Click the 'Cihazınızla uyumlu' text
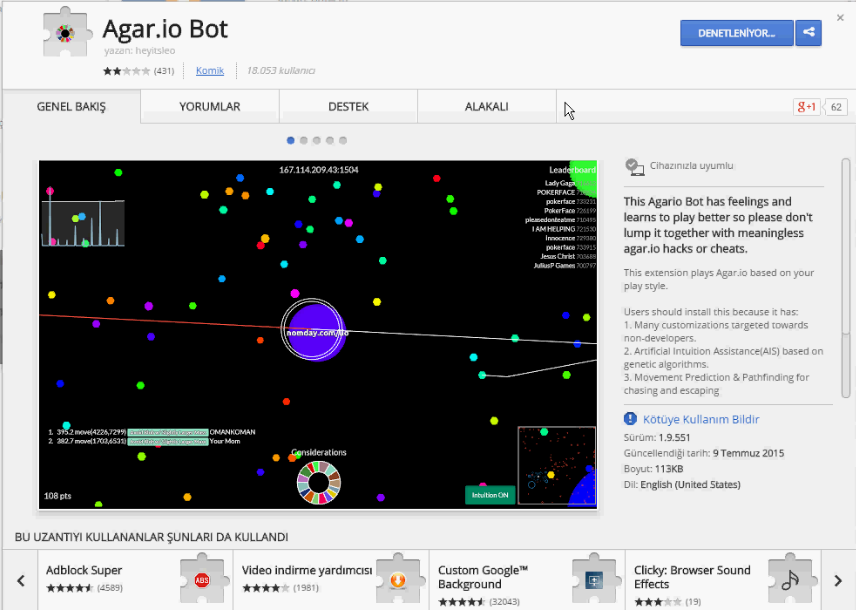Image resolution: width=856 pixels, height=610 pixels. coord(691,165)
